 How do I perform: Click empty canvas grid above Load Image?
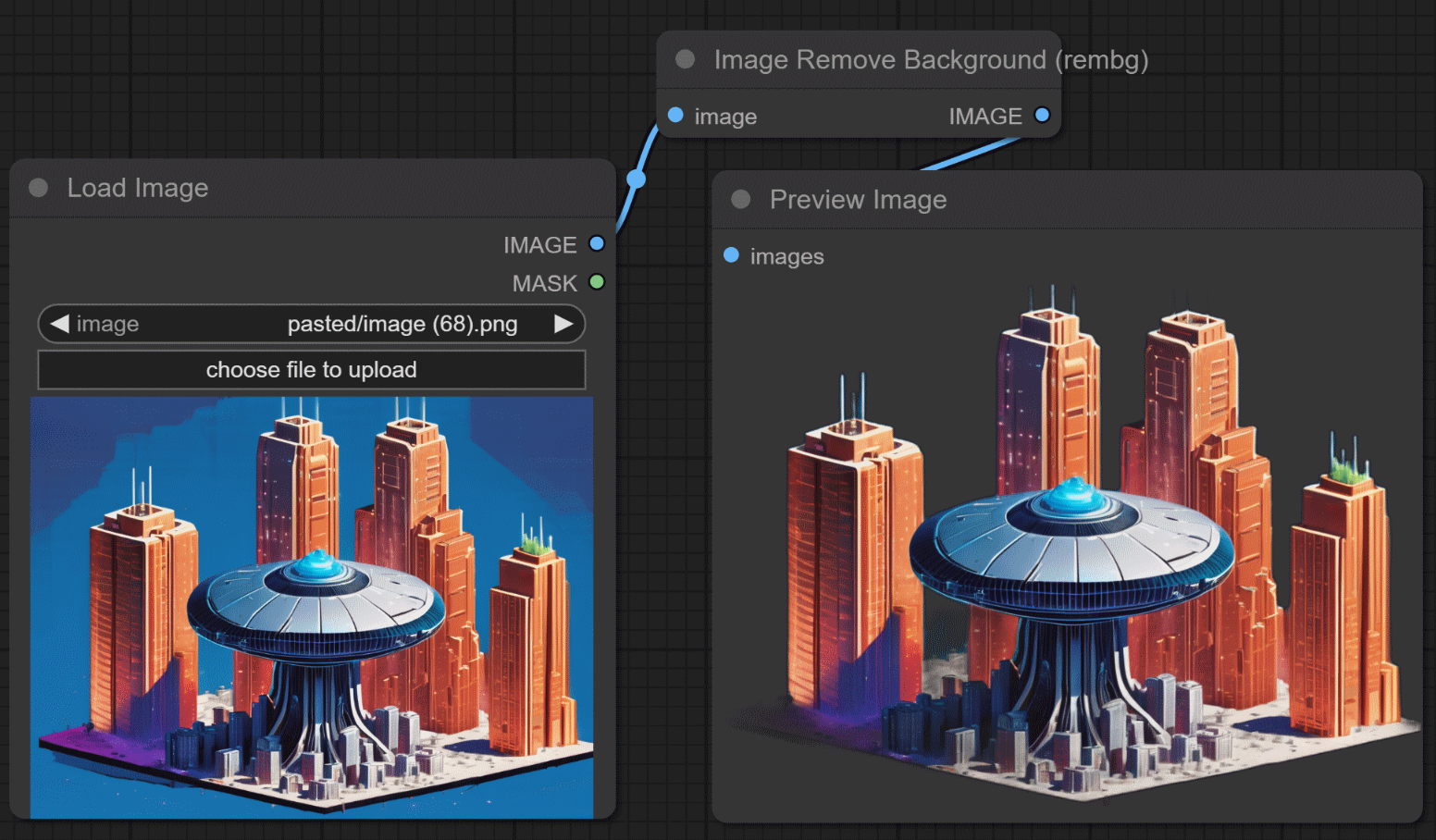[278, 83]
